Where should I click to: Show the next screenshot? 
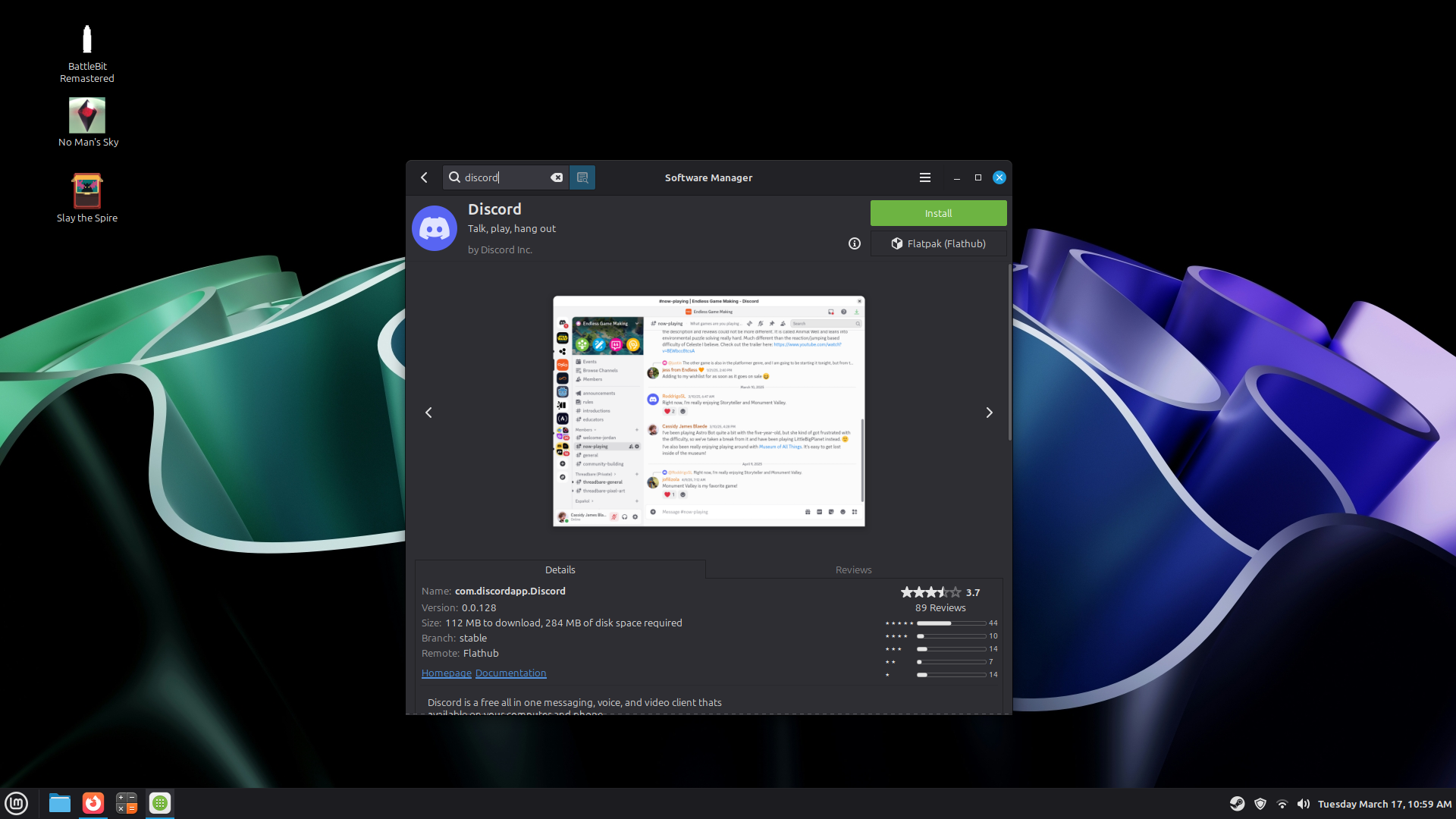coord(989,413)
